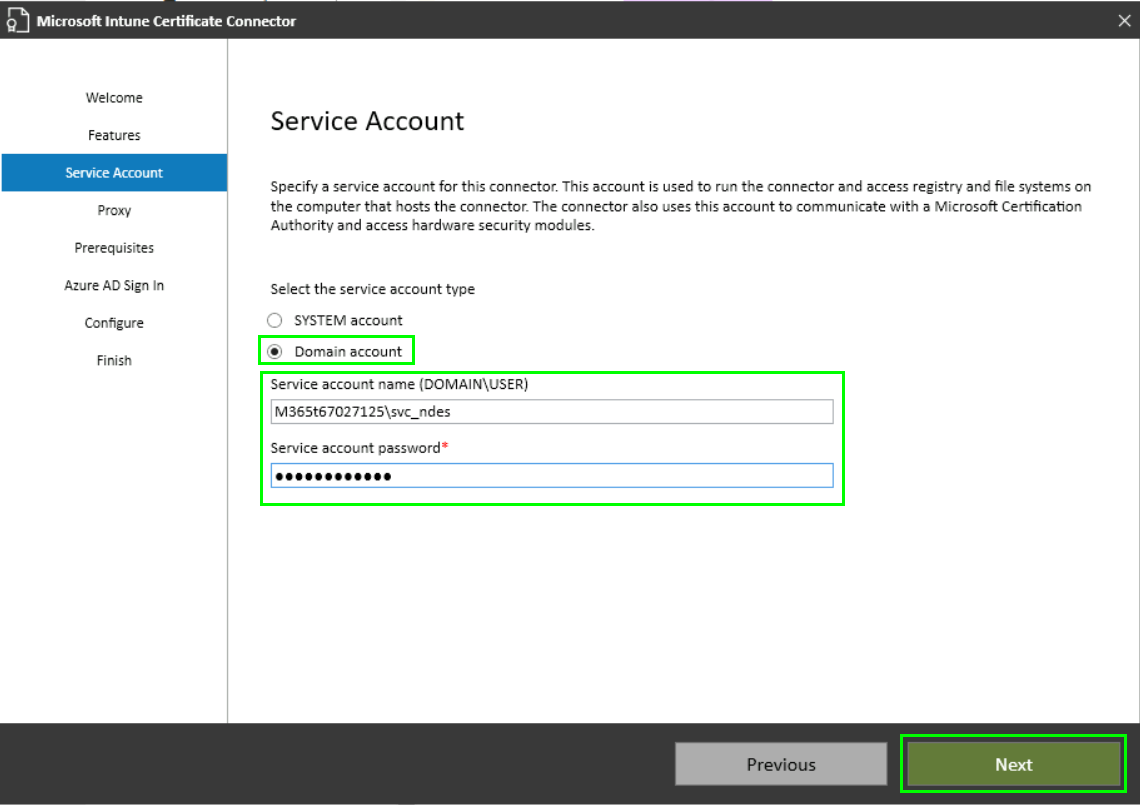Choose the SYSTEM account radio option
Screen dimensions: 1140x805
(275, 321)
